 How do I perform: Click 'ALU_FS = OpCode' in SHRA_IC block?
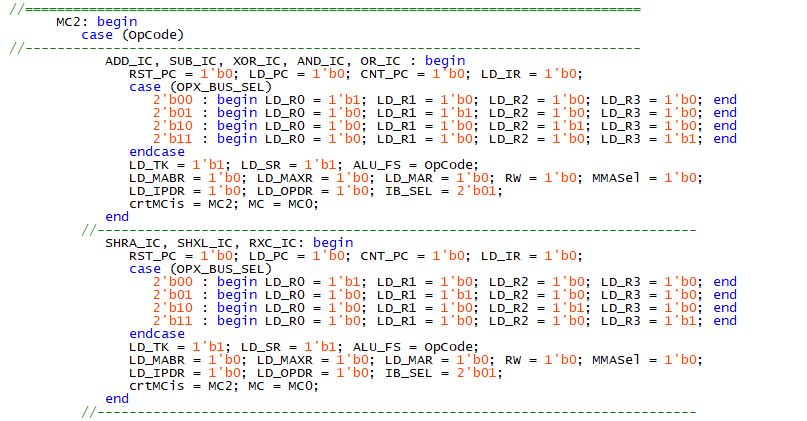415,347
